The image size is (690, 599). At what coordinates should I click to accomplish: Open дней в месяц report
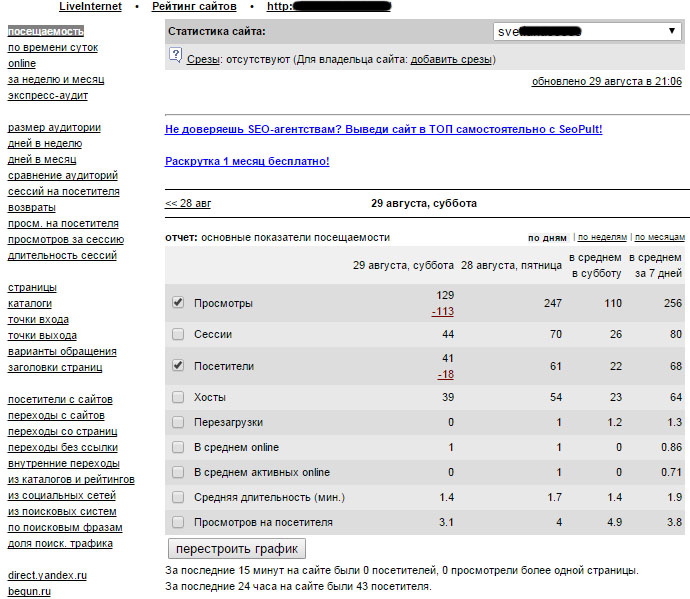click(42, 159)
